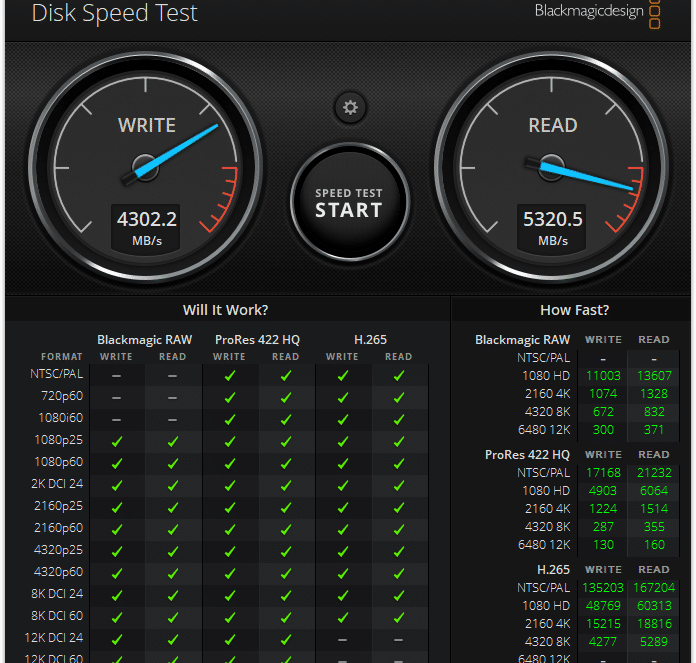Viewport: 696px width, 663px height.
Task: Click ProRes 422 HQ write checkmark for 2160p25
Action: 230,508
